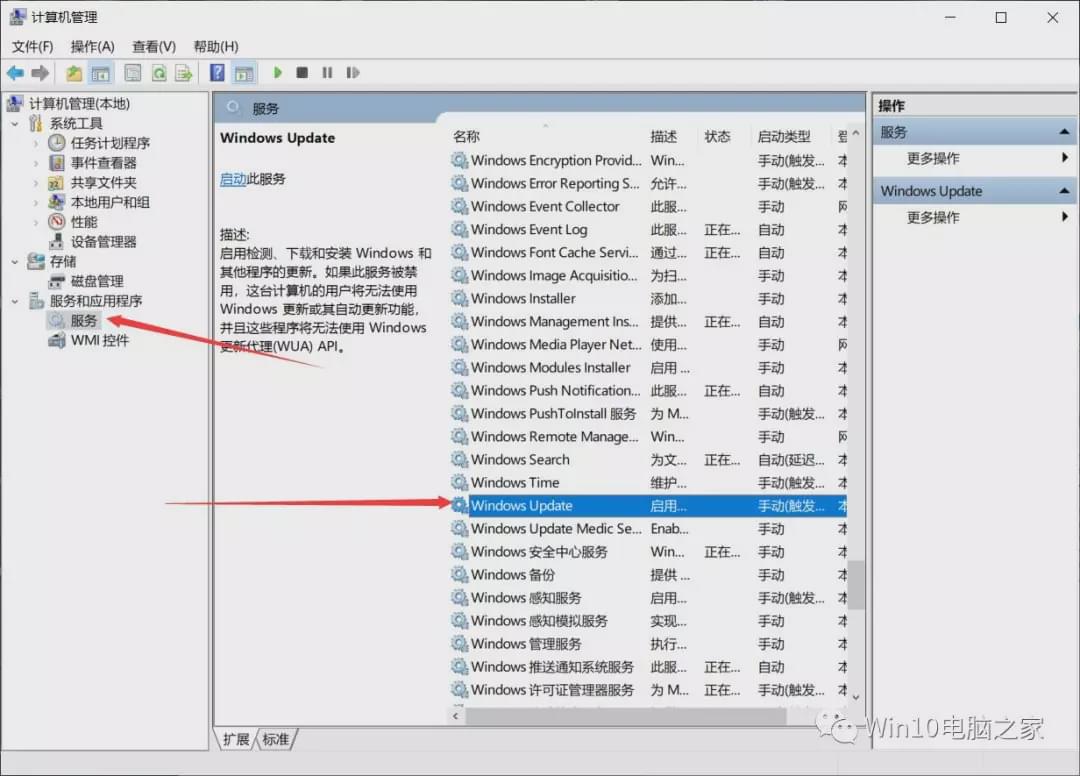Select the Windows 安全中心服务 row

click(649, 552)
